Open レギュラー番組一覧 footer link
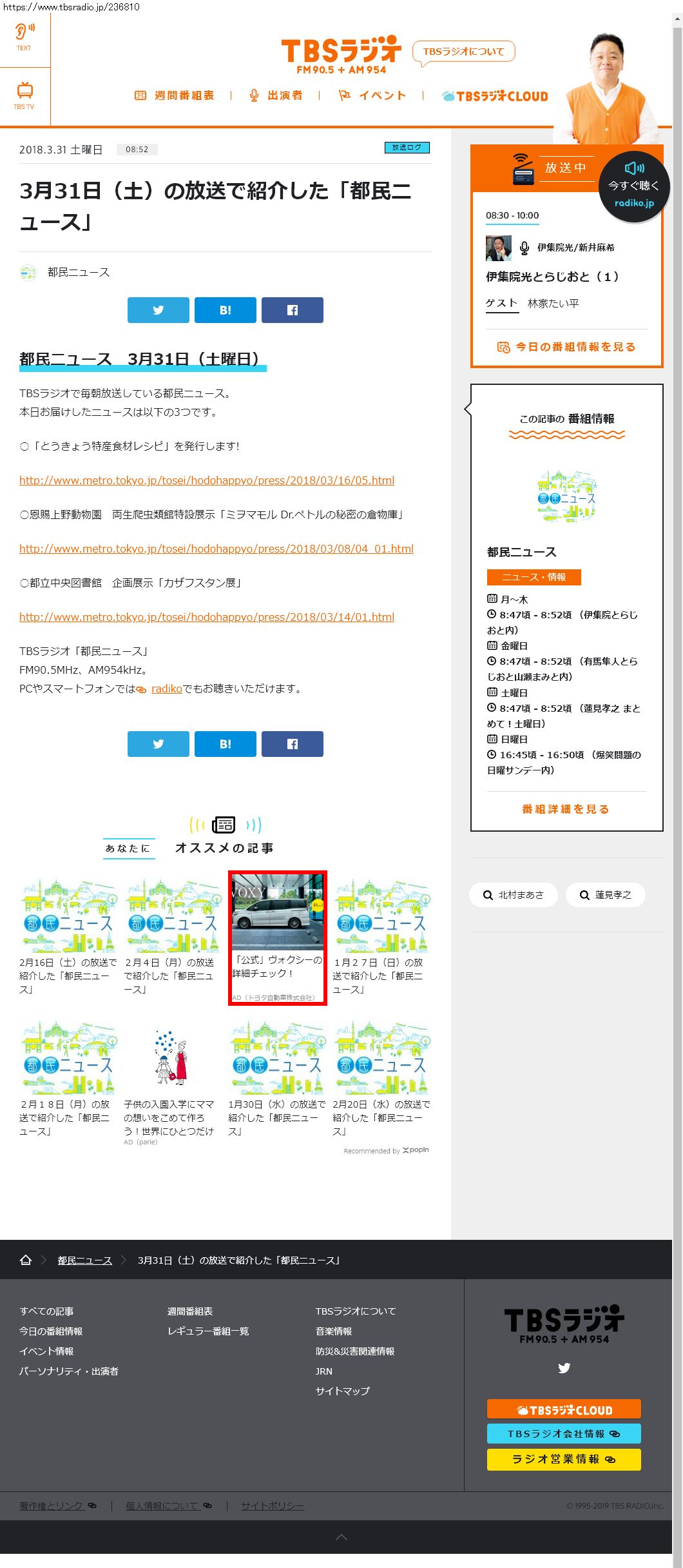The width and height of the screenshot is (683, 1568). pos(208,1331)
